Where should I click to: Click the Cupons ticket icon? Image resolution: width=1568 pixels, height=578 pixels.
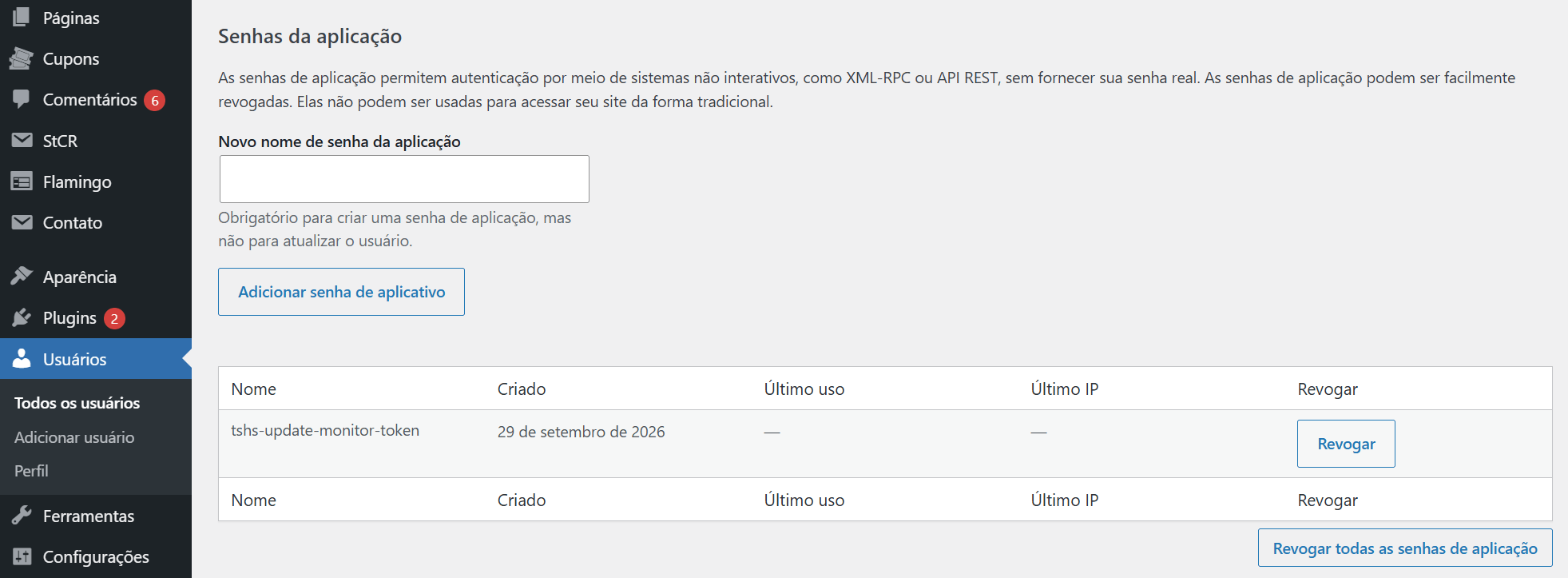coord(22,58)
